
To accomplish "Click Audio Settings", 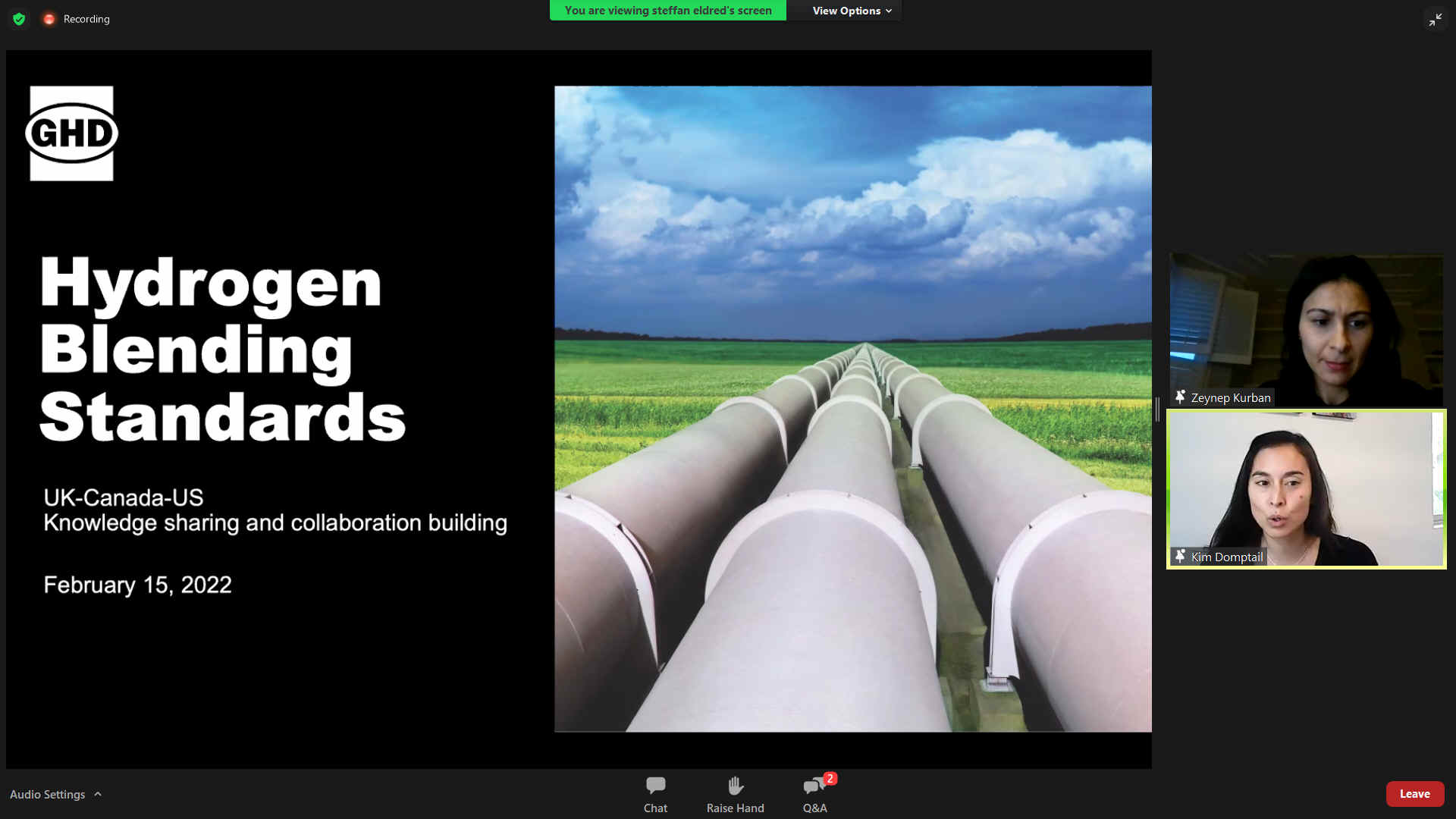I will click(47, 794).
